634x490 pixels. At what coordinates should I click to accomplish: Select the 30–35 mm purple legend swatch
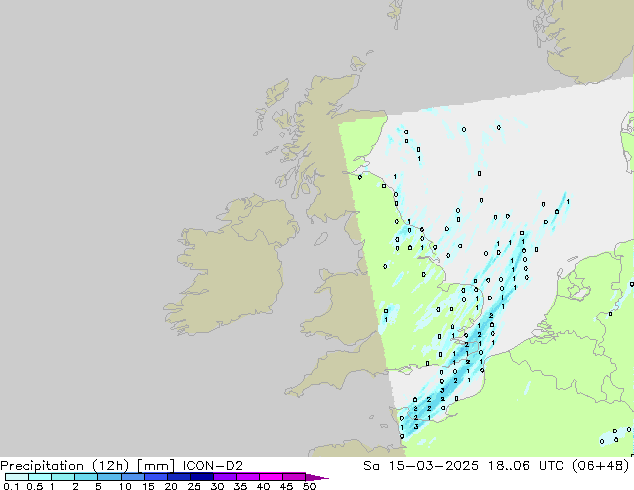tap(224, 477)
